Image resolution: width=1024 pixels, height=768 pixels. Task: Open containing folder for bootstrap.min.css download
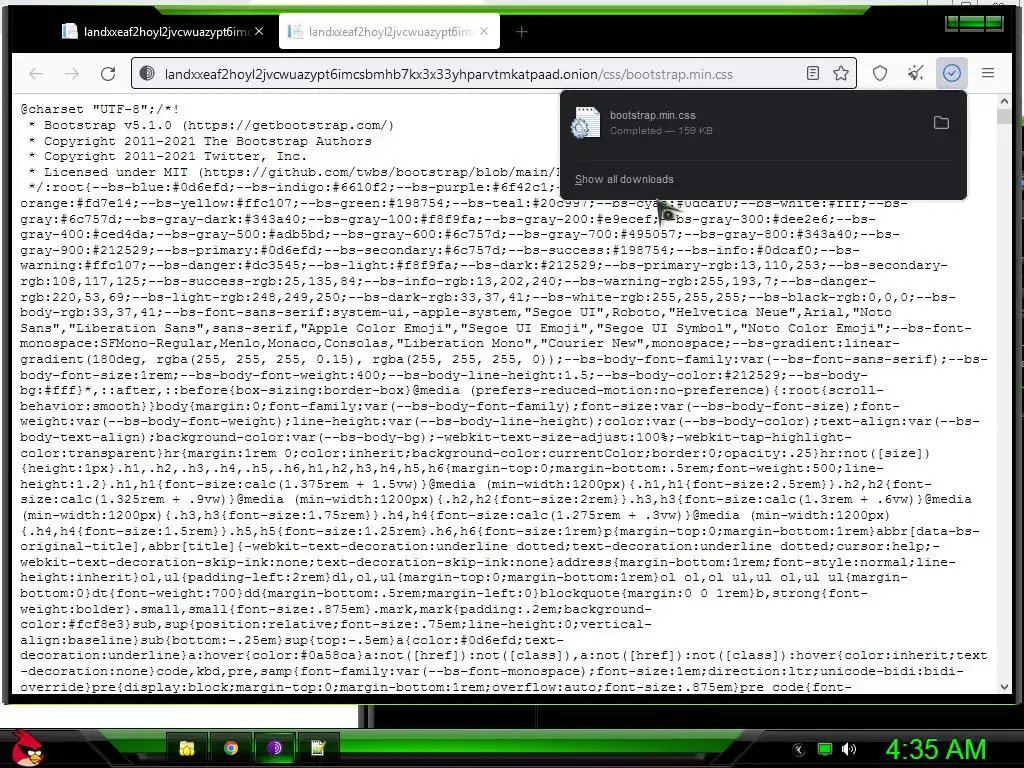[941, 123]
